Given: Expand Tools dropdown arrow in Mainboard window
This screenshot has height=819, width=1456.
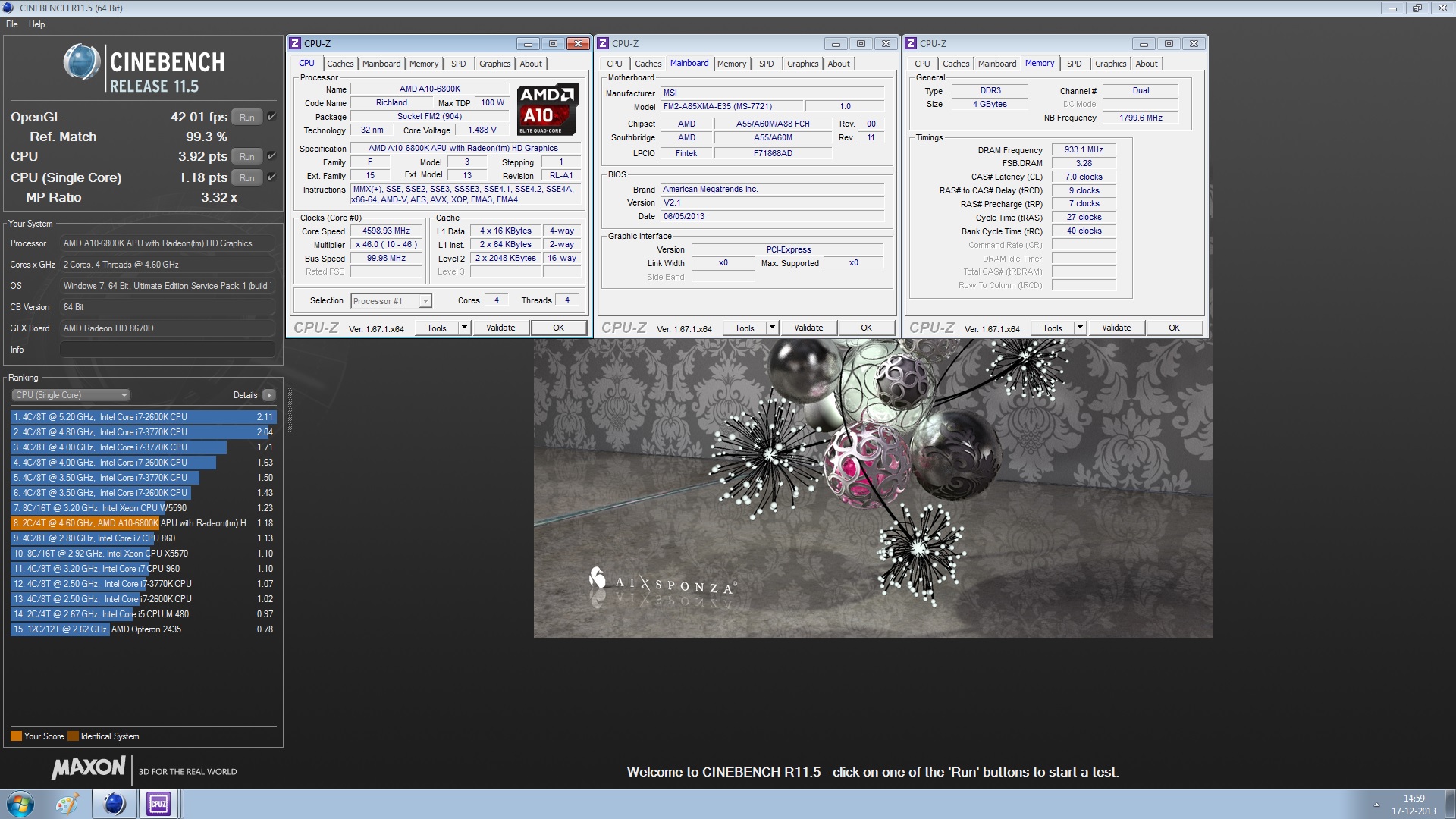Looking at the screenshot, I should (773, 328).
